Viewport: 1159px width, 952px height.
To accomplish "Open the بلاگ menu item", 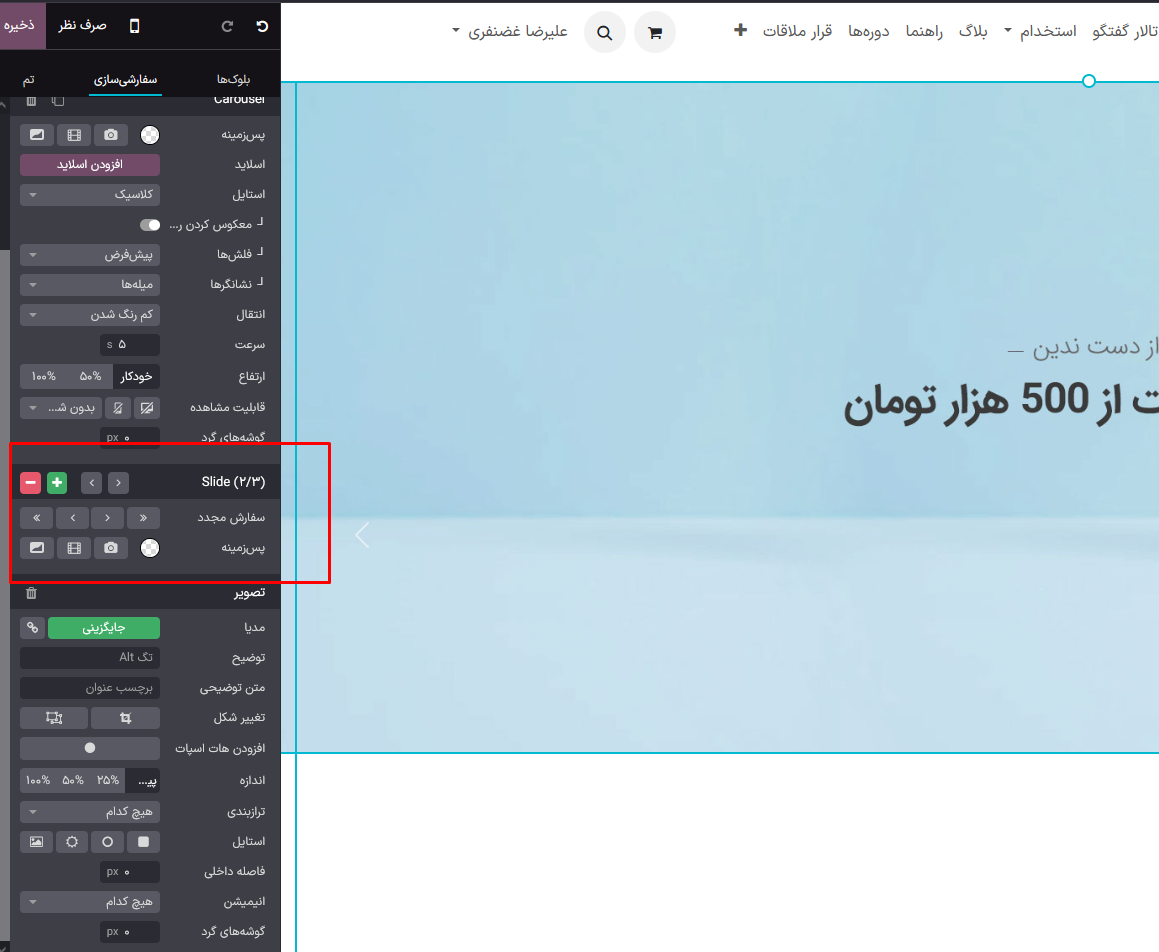I will 973,31.
